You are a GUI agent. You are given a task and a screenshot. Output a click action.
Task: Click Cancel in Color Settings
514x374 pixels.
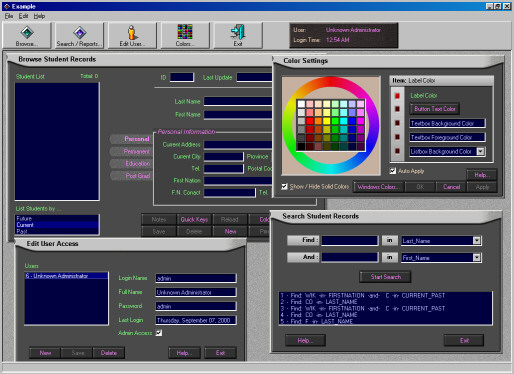[x=451, y=187]
